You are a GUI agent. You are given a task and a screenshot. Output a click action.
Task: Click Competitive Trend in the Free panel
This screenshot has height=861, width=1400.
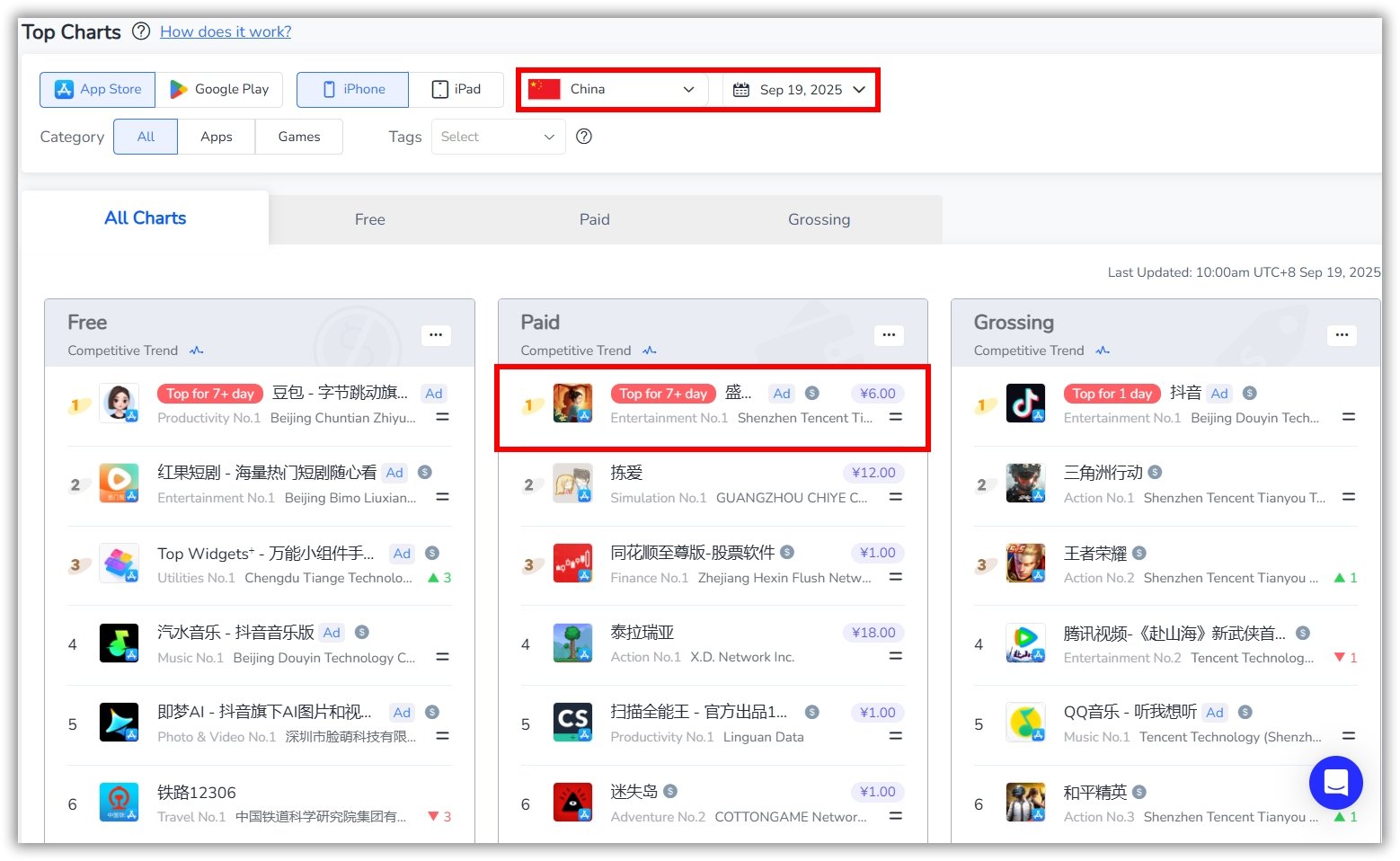click(135, 351)
